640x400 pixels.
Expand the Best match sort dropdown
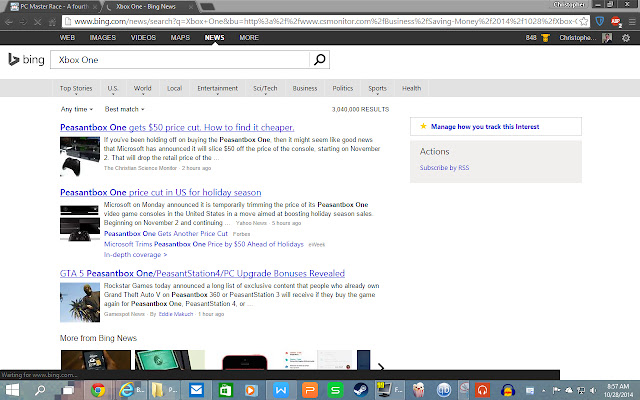pos(124,109)
